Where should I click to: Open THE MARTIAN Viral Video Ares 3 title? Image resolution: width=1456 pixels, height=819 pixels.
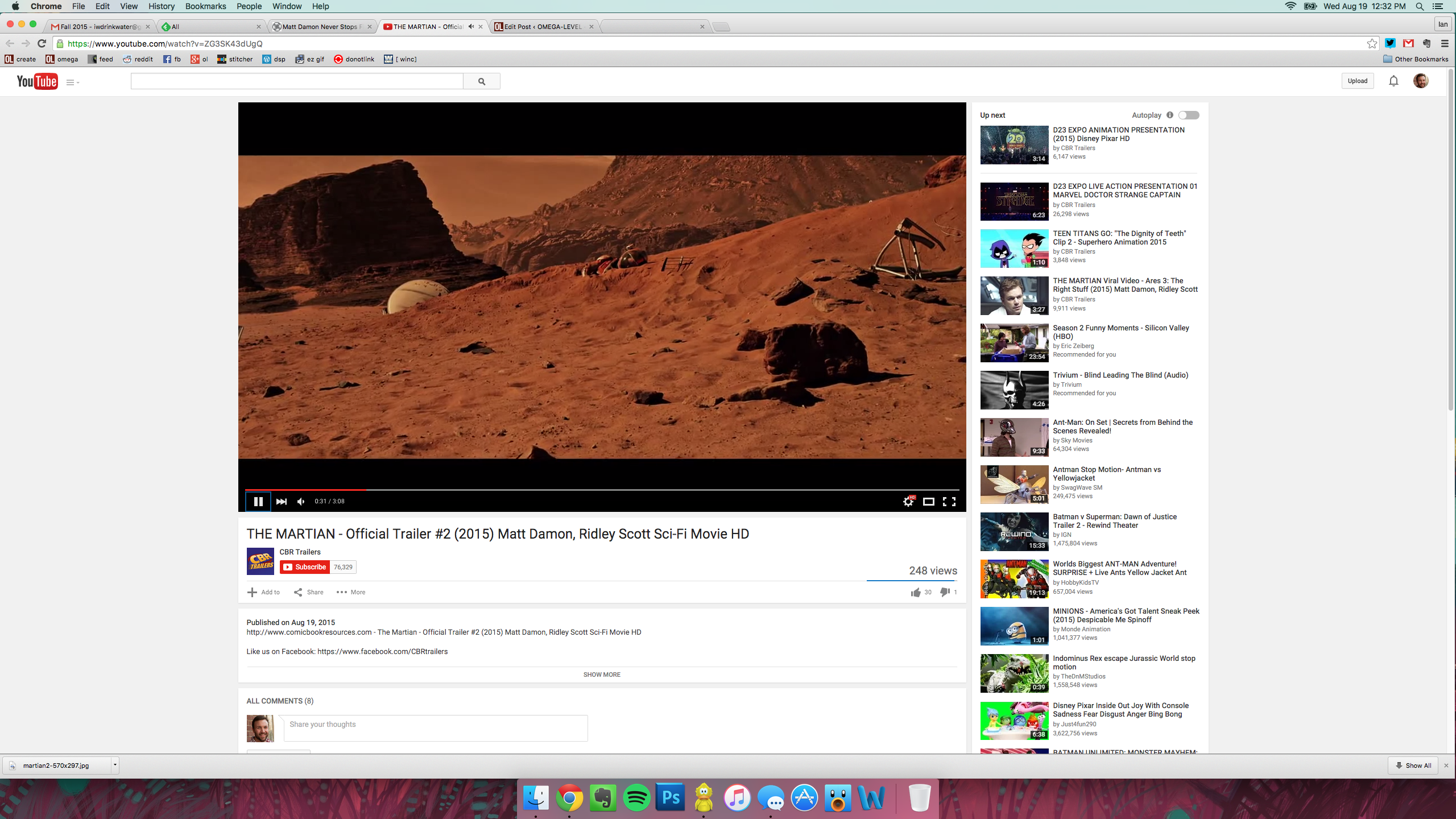click(1125, 285)
